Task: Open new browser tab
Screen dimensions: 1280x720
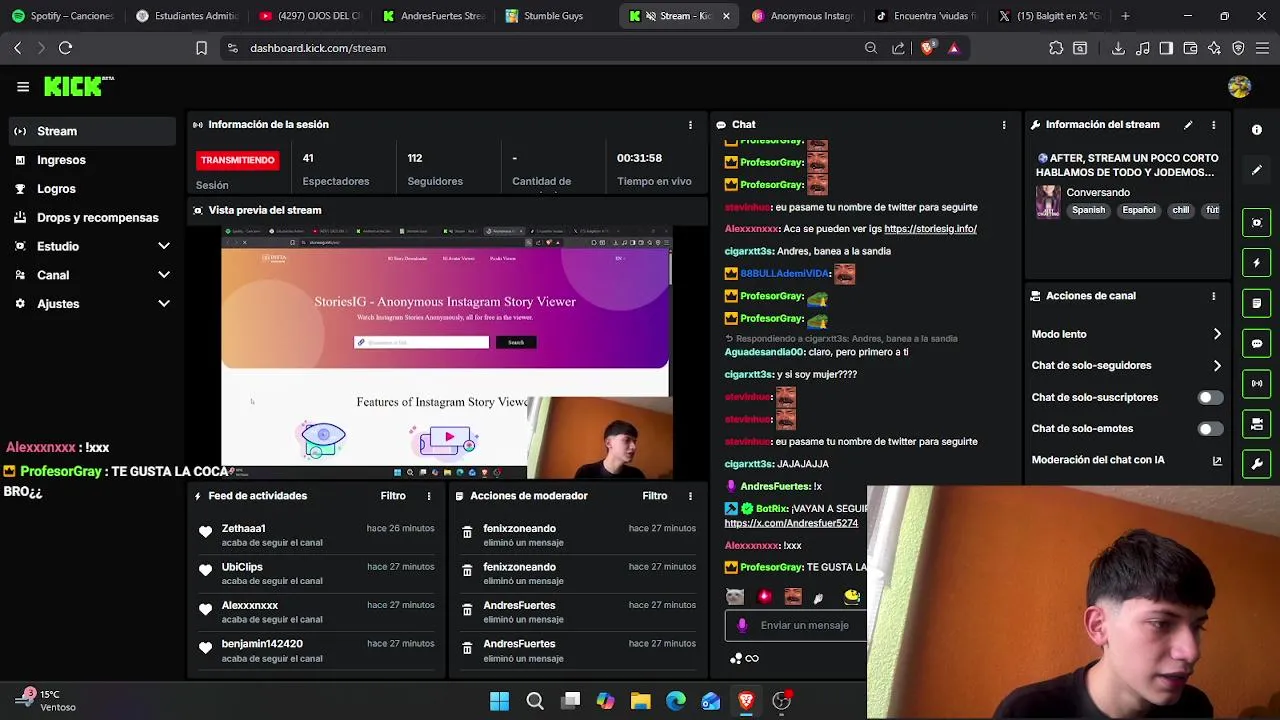Action: coord(1125,16)
